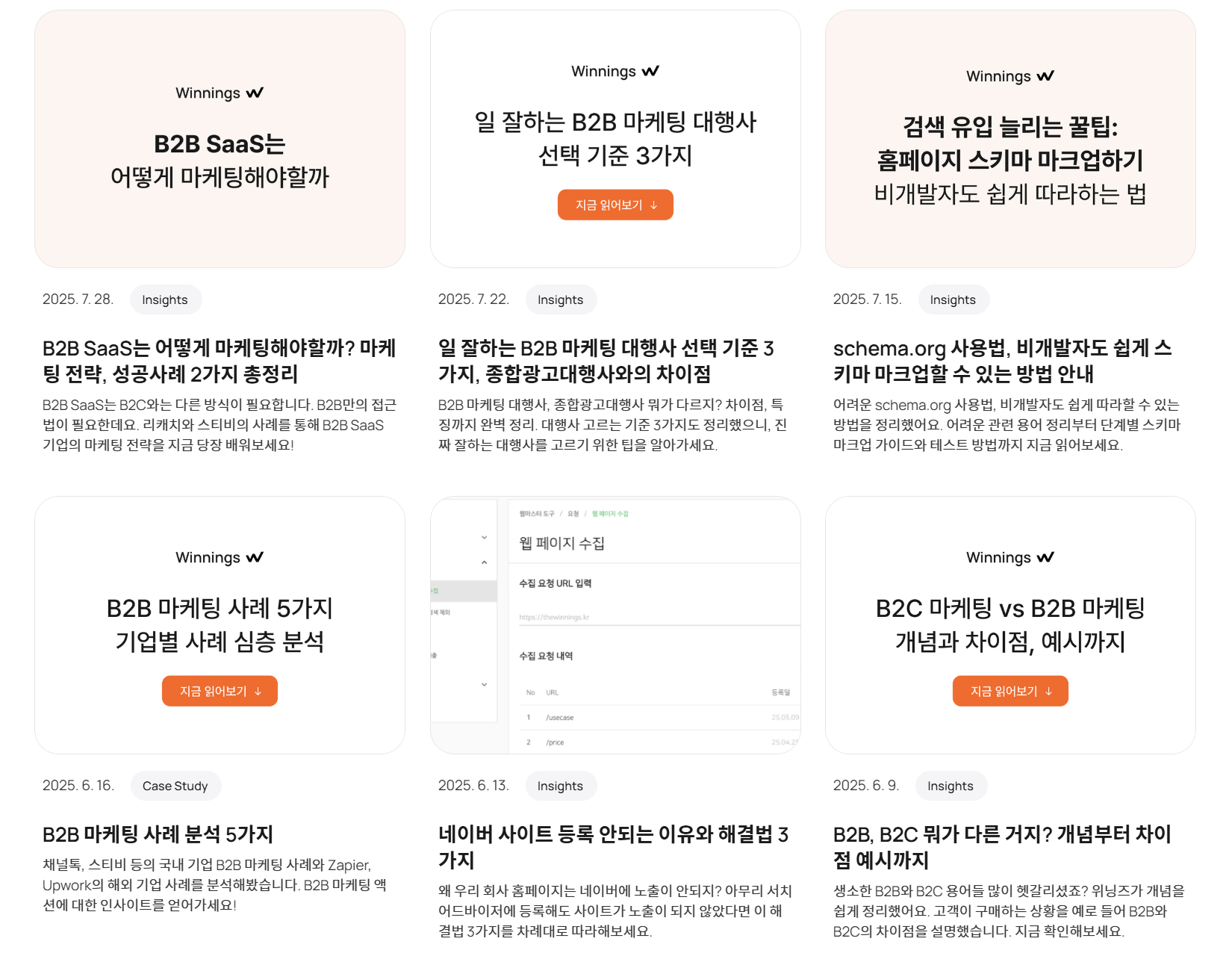Open B2B, B2C 뭐가 다른 거지 title
The image size is (1232, 962).
coord(1003,847)
